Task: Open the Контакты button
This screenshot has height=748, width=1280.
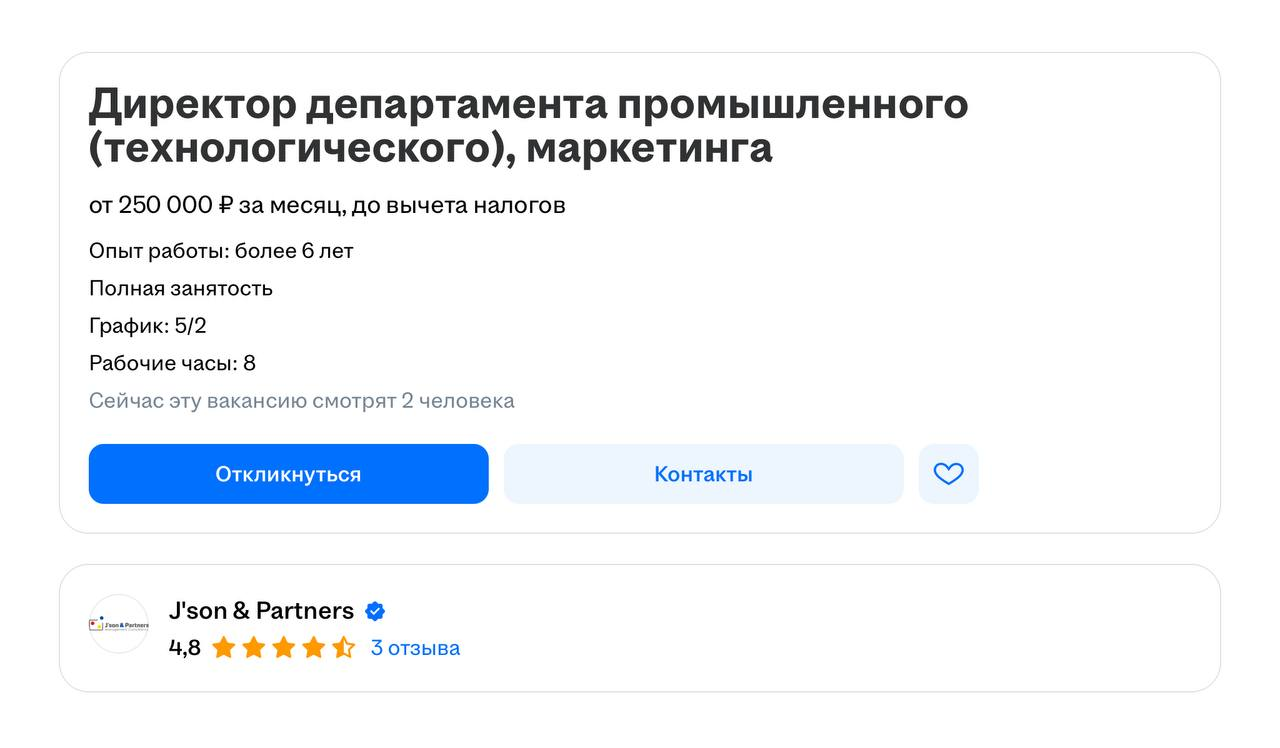Action: pyautogui.click(x=703, y=474)
